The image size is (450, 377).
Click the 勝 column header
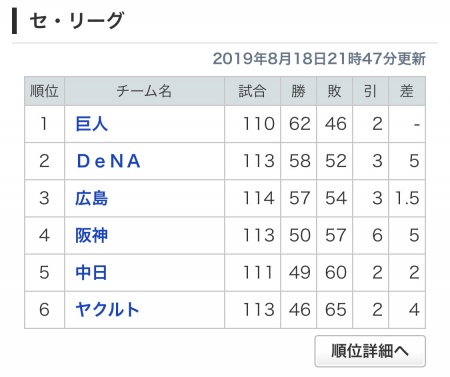point(298,91)
